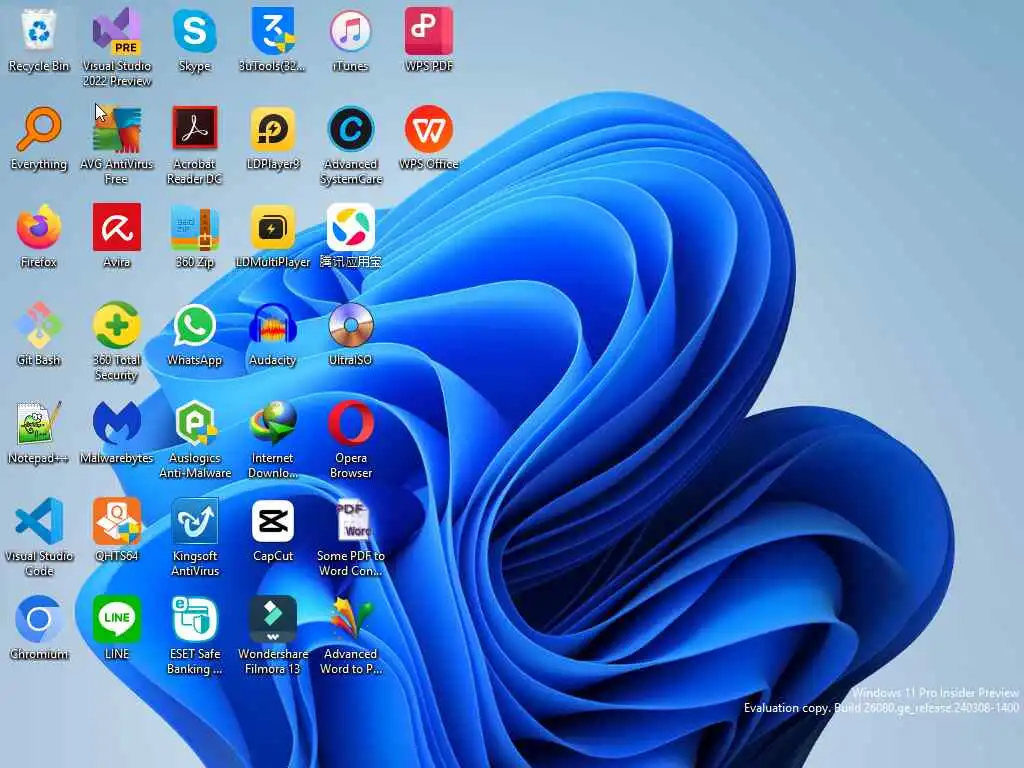The image size is (1024, 768).
Task: Click 360 Total Security icon
Action: (x=116, y=325)
